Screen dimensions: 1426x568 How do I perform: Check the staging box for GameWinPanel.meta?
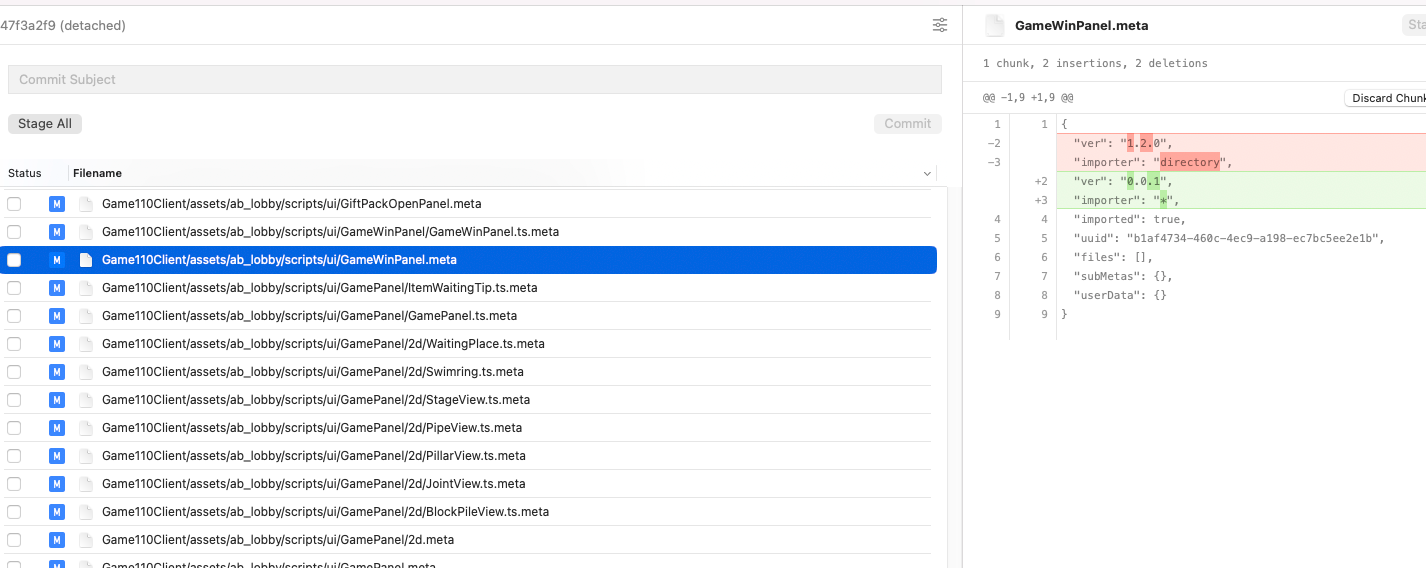click(x=14, y=260)
